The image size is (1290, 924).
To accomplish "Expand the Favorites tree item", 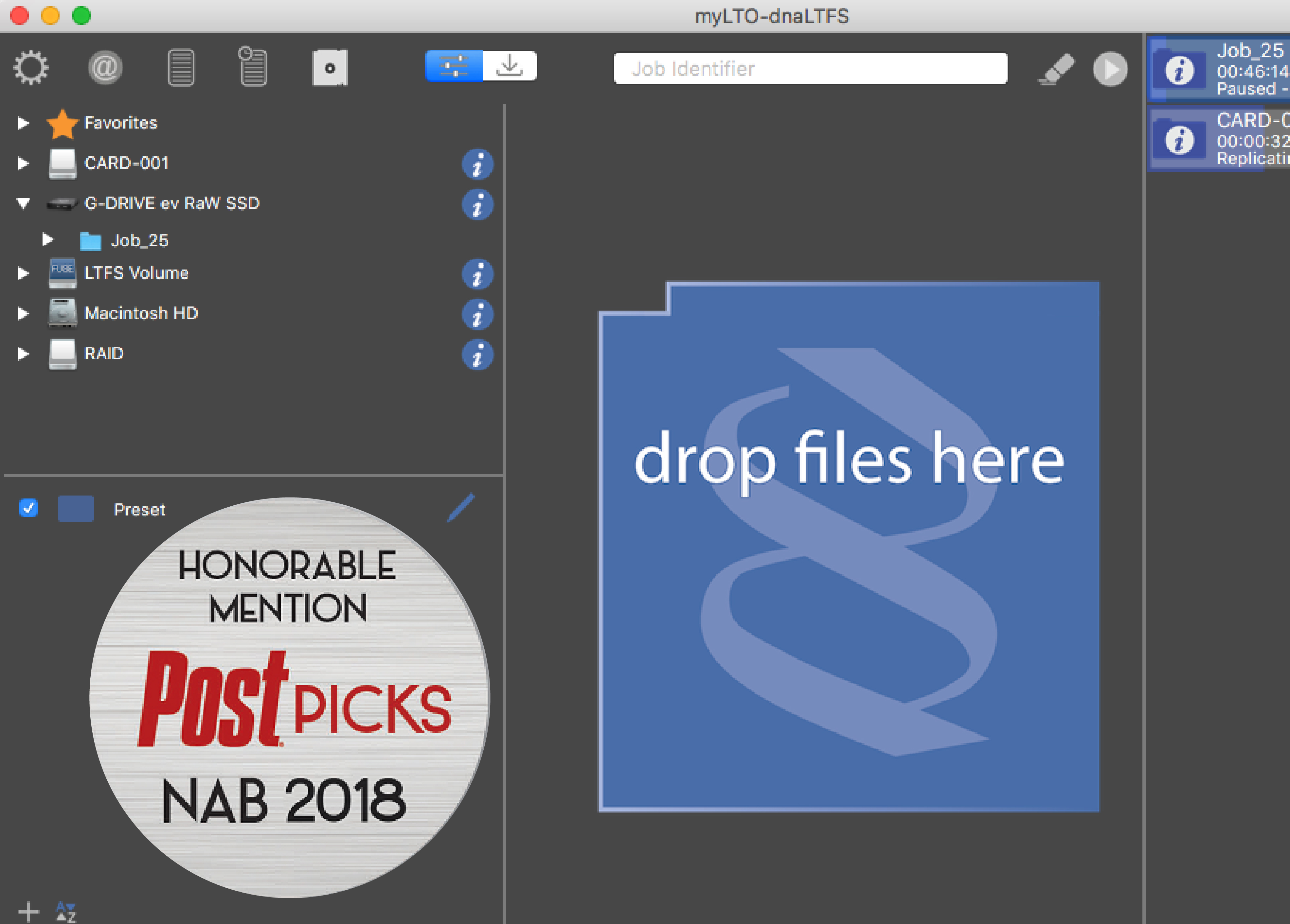I will [x=23, y=123].
